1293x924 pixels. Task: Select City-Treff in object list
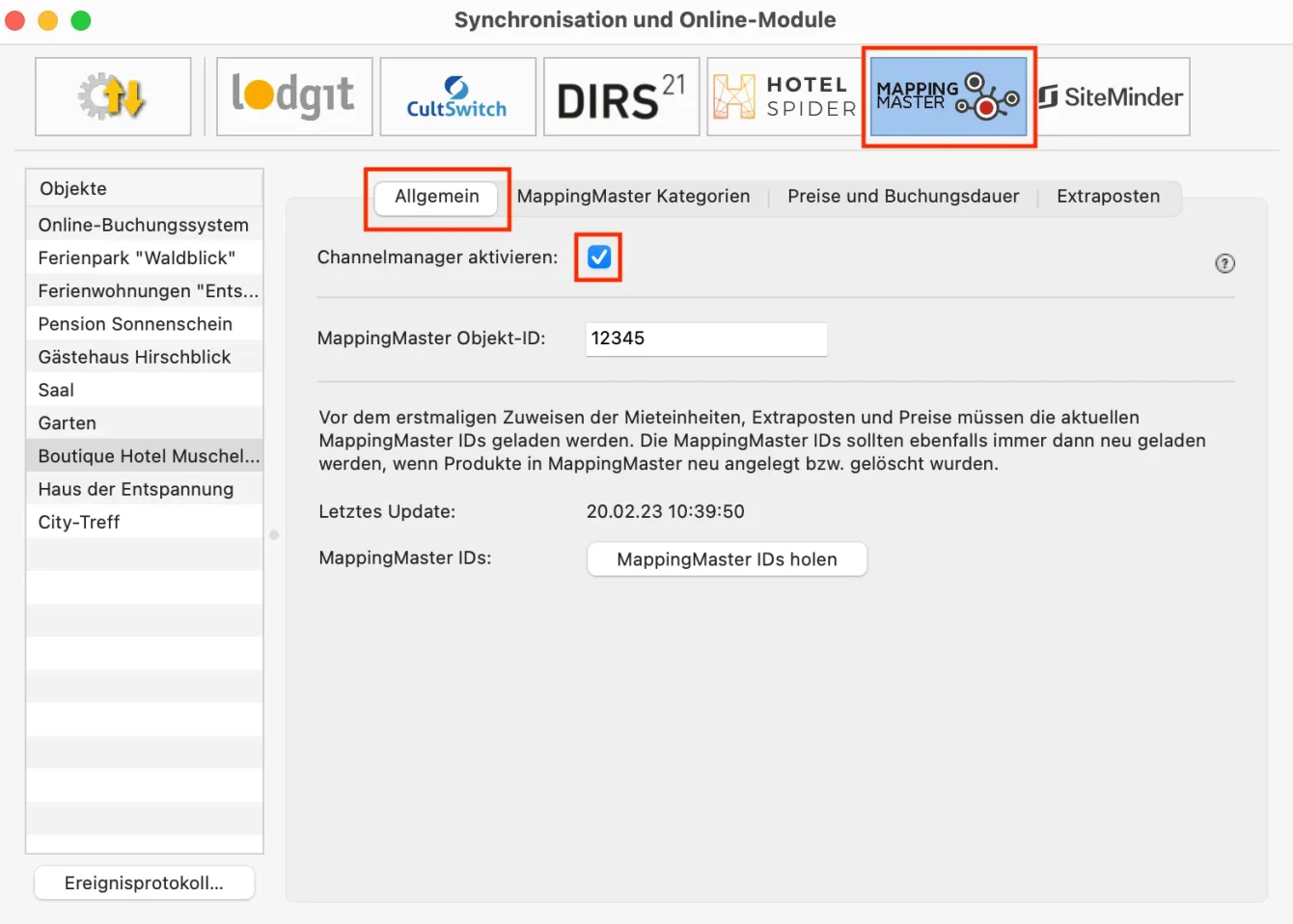[145, 522]
